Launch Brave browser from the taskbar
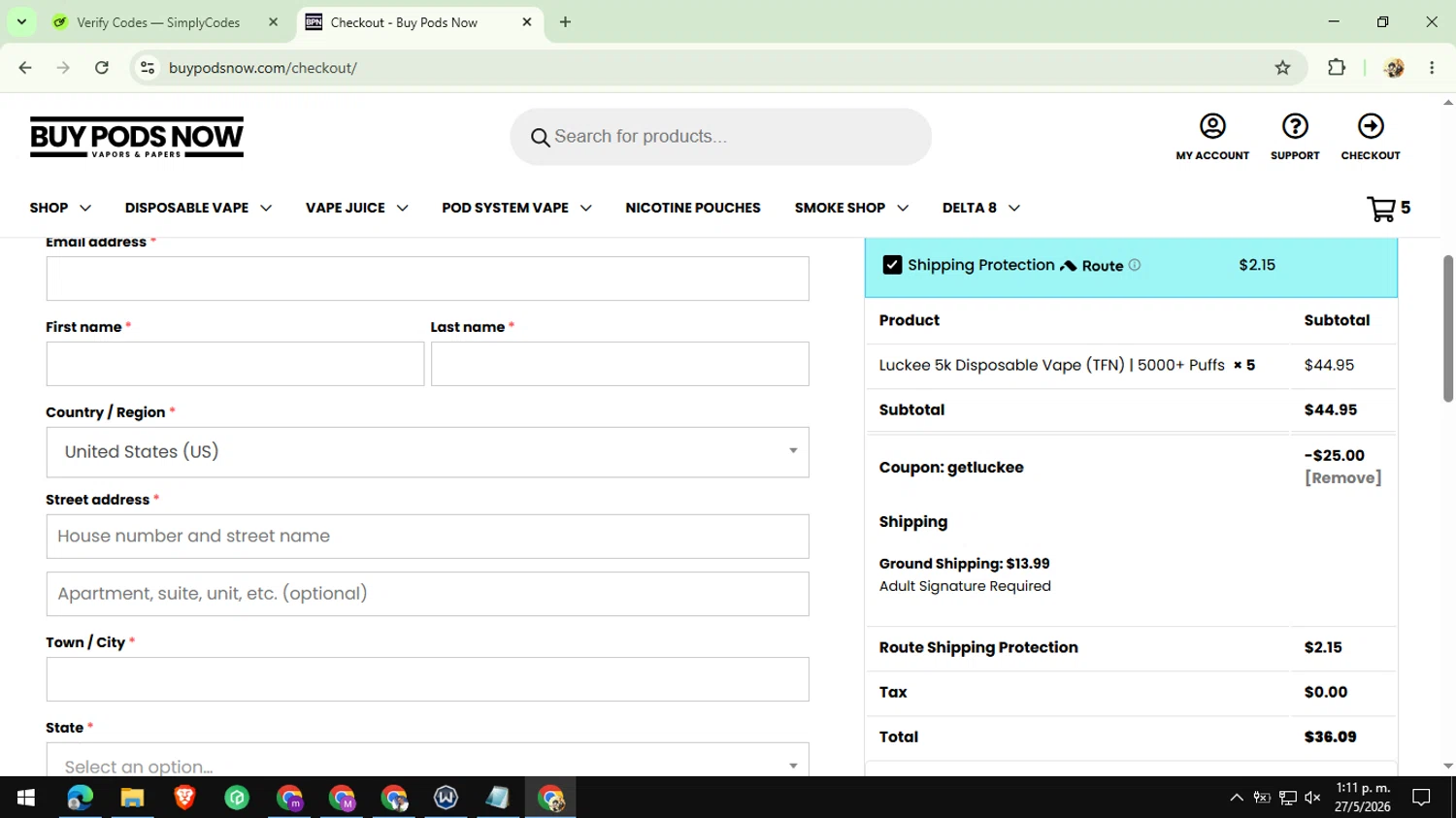 tap(184, 798)
